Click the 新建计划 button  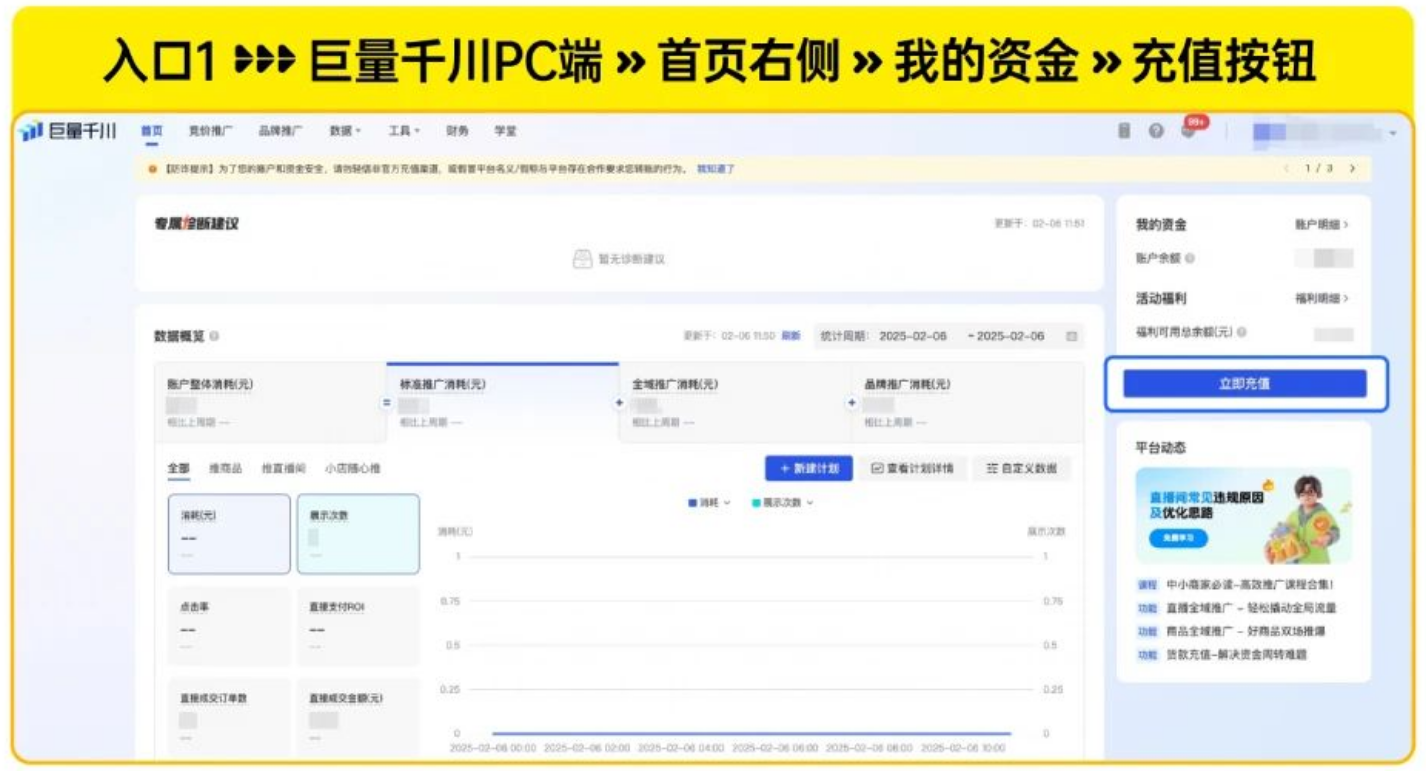click(809, 468)
